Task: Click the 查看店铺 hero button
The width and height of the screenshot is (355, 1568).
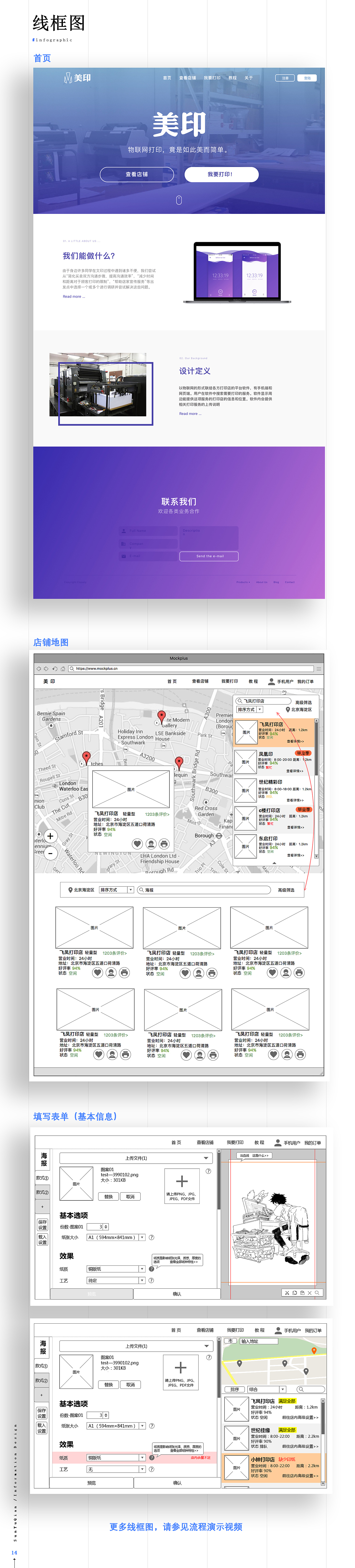Action: pos(137,174)
